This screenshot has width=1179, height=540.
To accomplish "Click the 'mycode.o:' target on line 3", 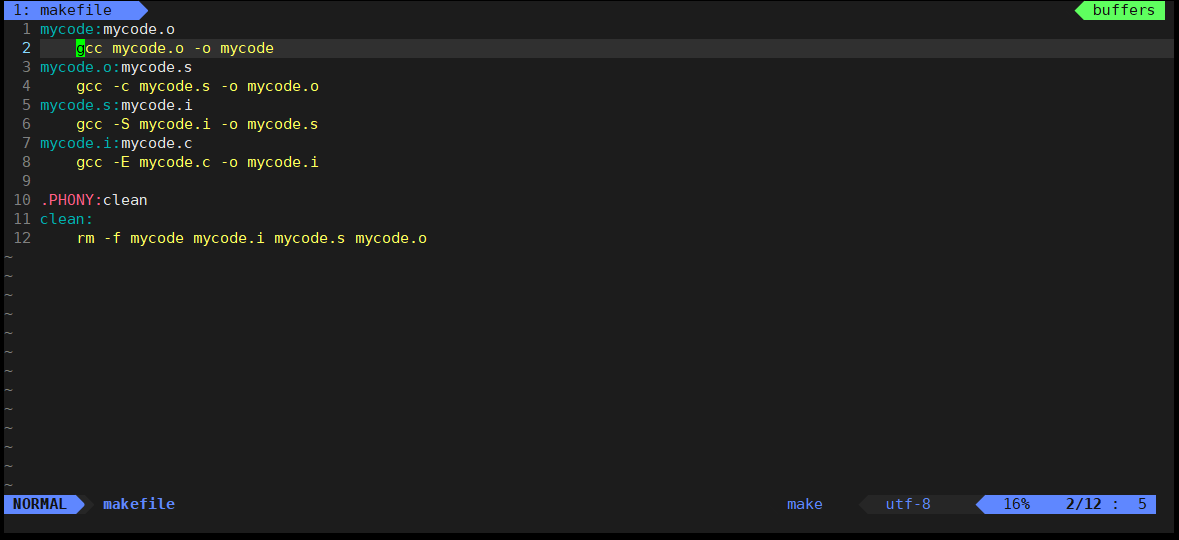I will pos(80,68).
